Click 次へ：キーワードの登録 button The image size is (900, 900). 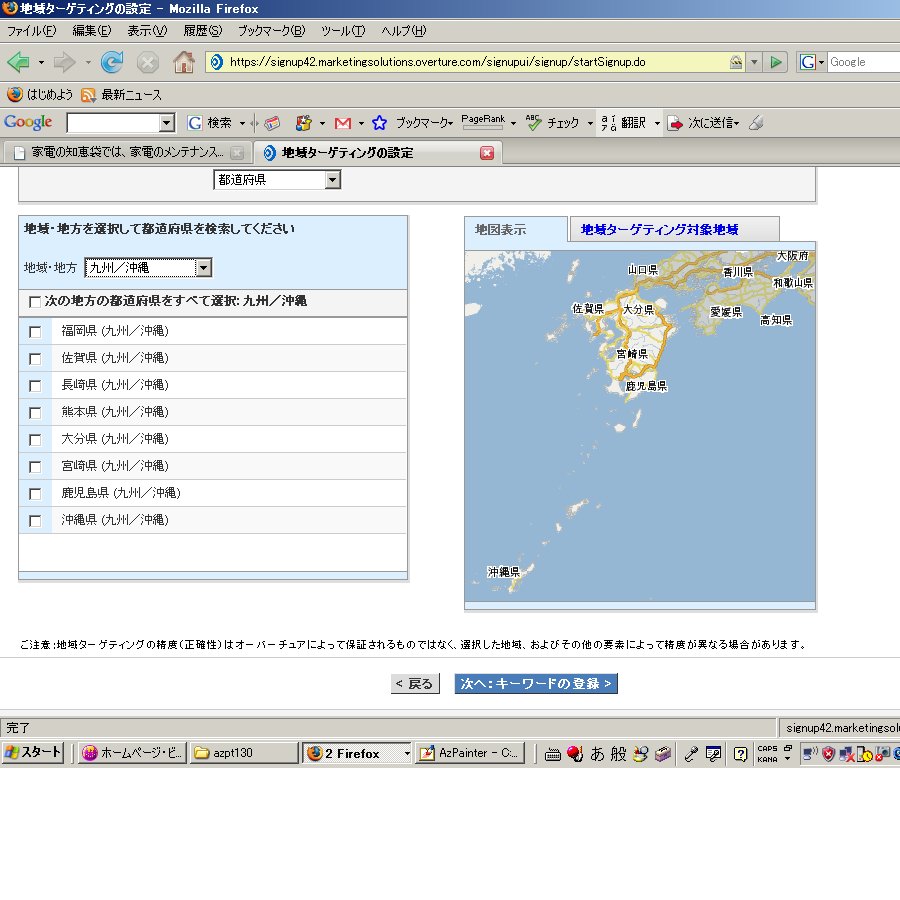536,684
